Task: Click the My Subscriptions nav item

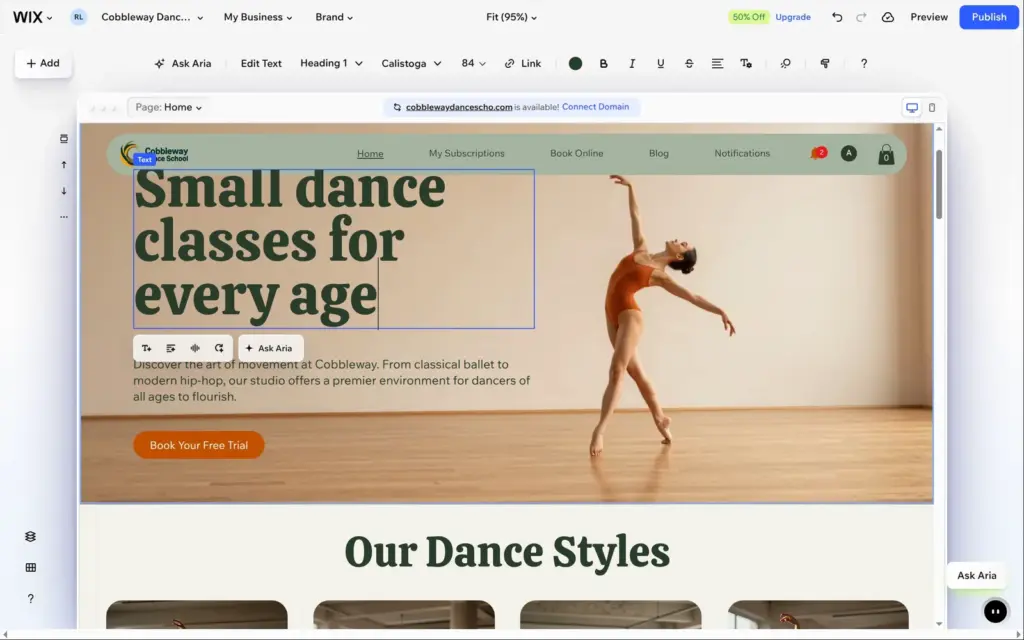Action: (466, 153)
